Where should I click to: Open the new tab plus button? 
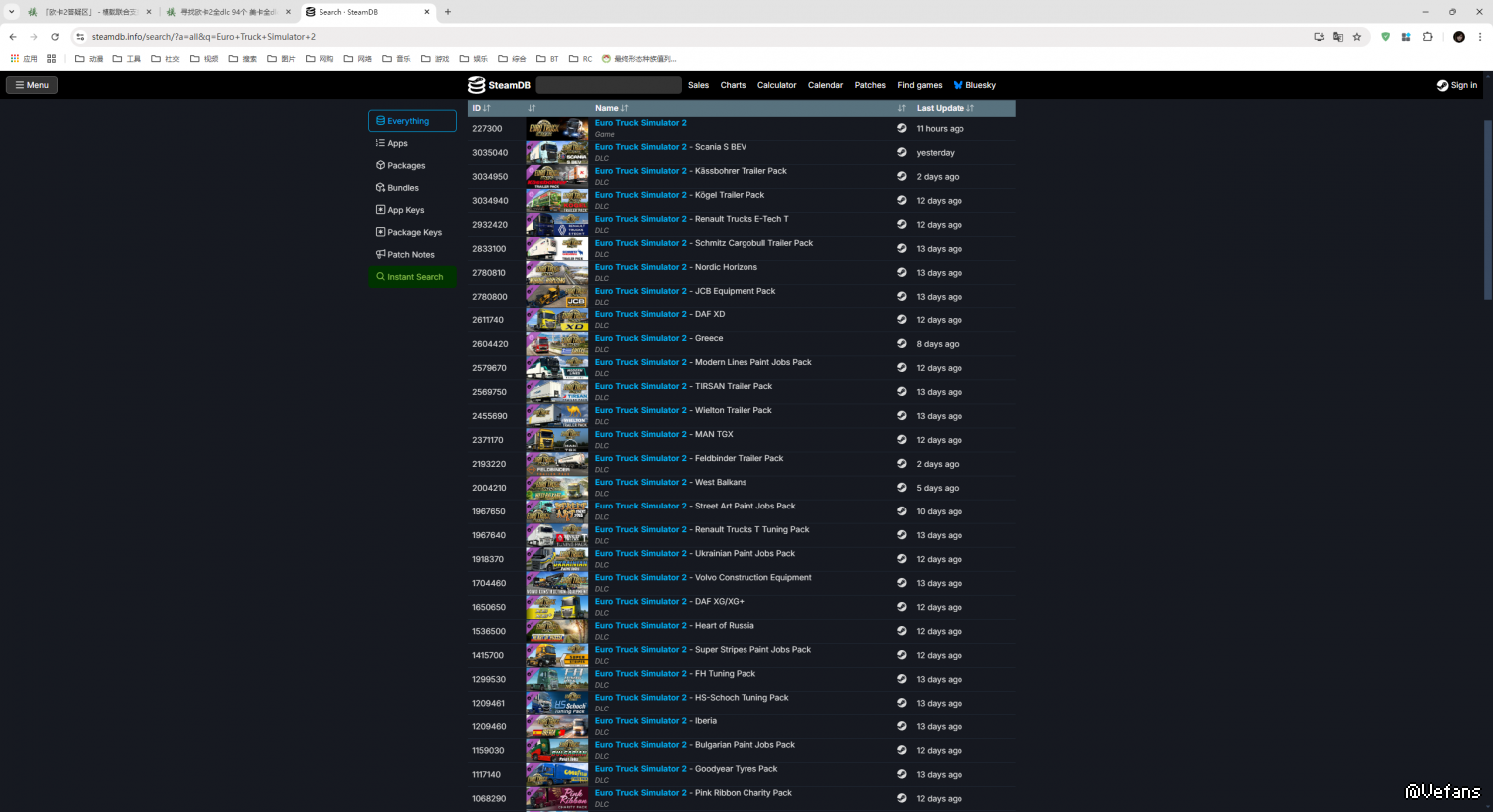(448, 12)
